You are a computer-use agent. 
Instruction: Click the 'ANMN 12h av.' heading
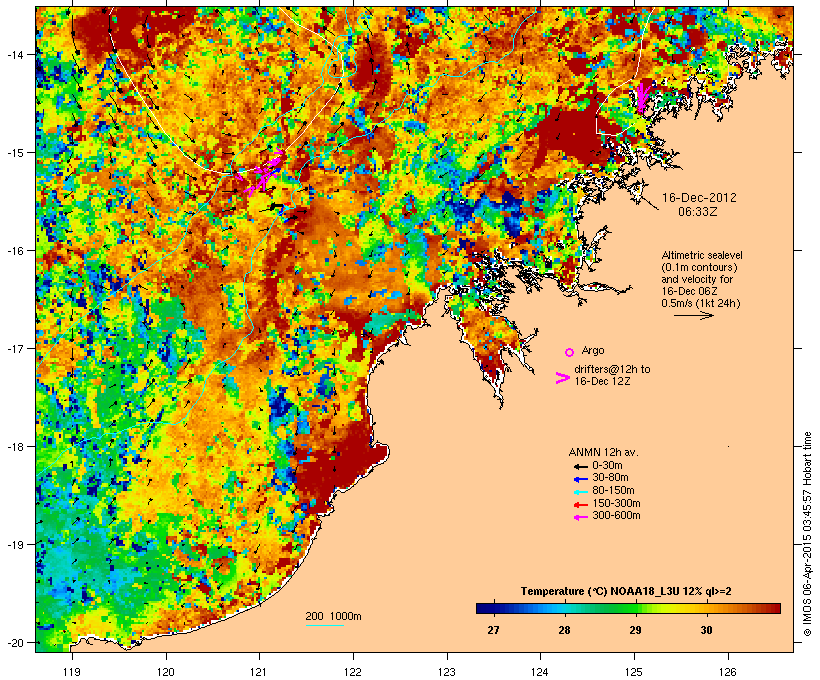pos(603,452)
